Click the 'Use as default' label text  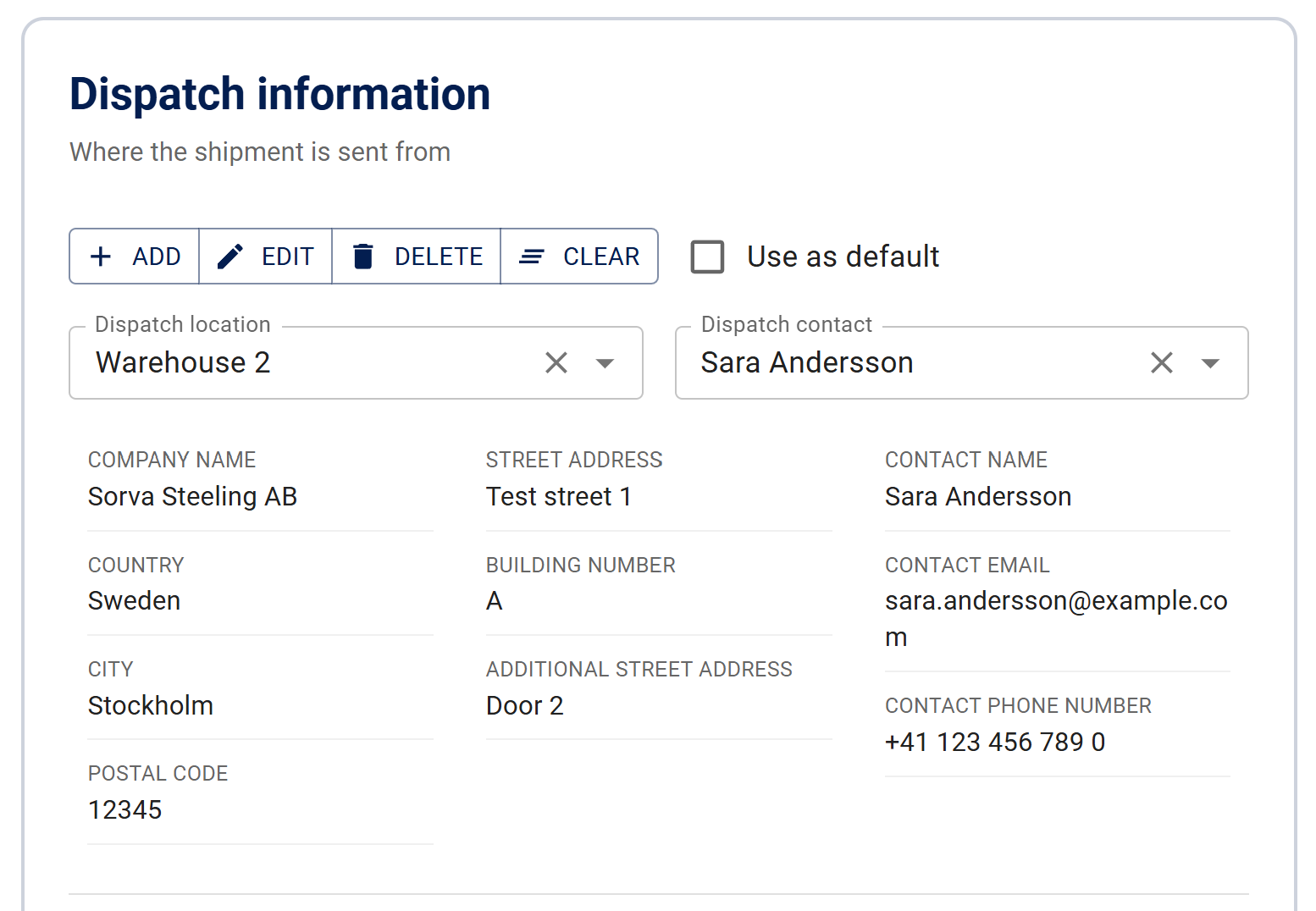click(843, 257)
